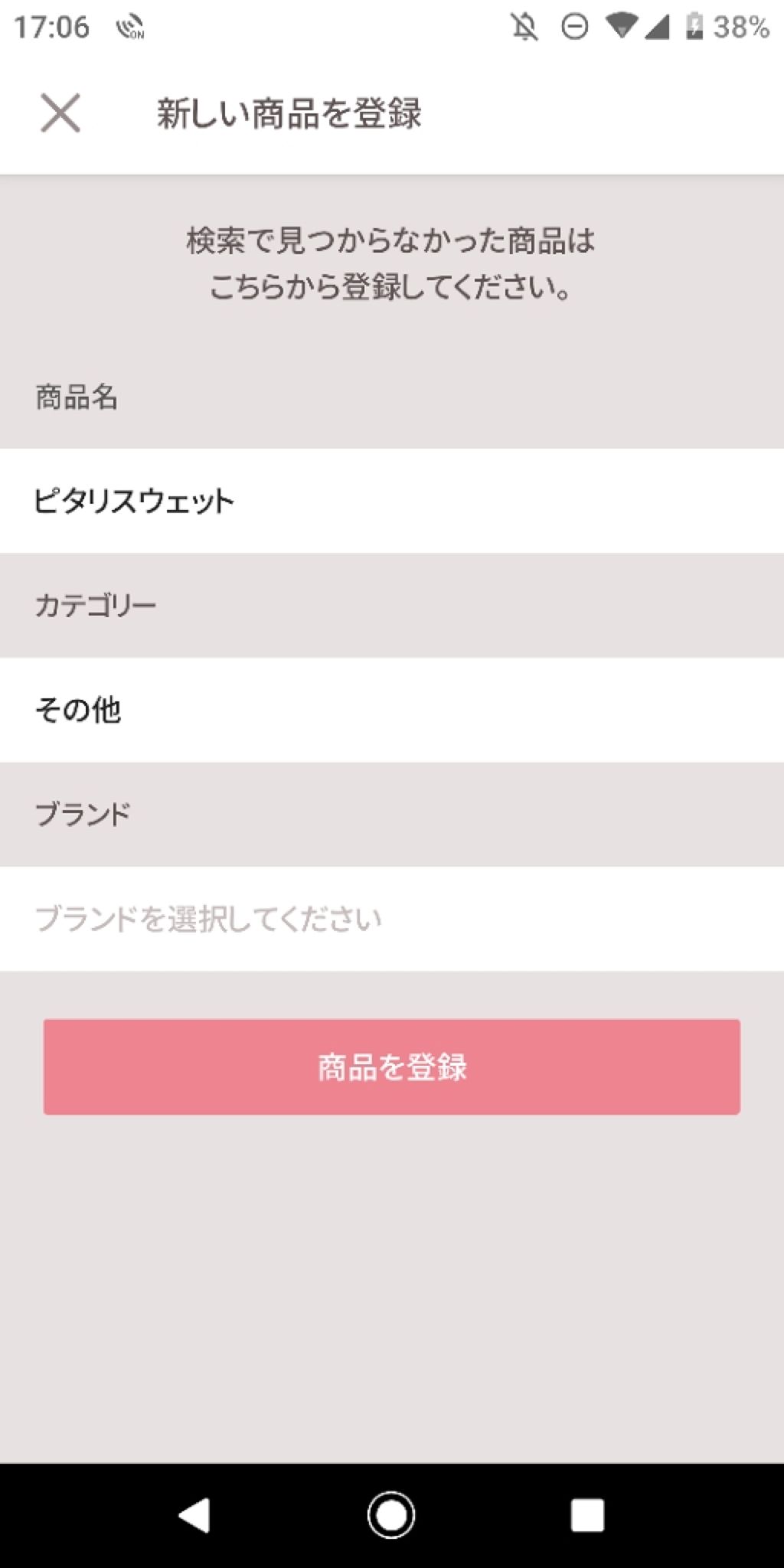
Task: Tap the recent apps square icon
Action: pyautogui.click(x=587, y=1515)
